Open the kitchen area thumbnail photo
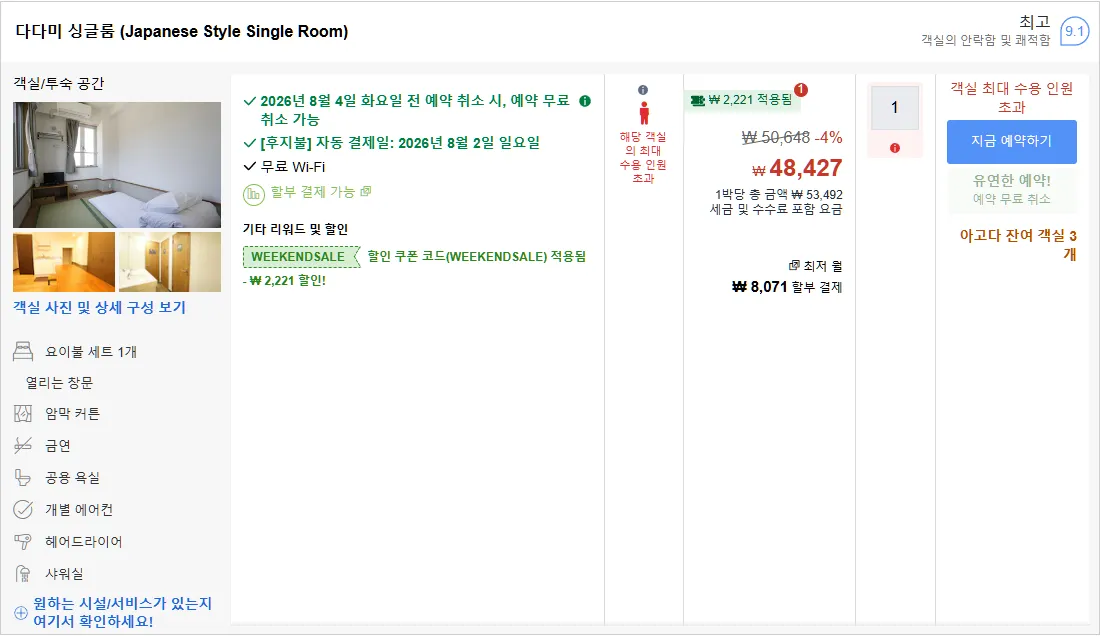 [64, 262]
